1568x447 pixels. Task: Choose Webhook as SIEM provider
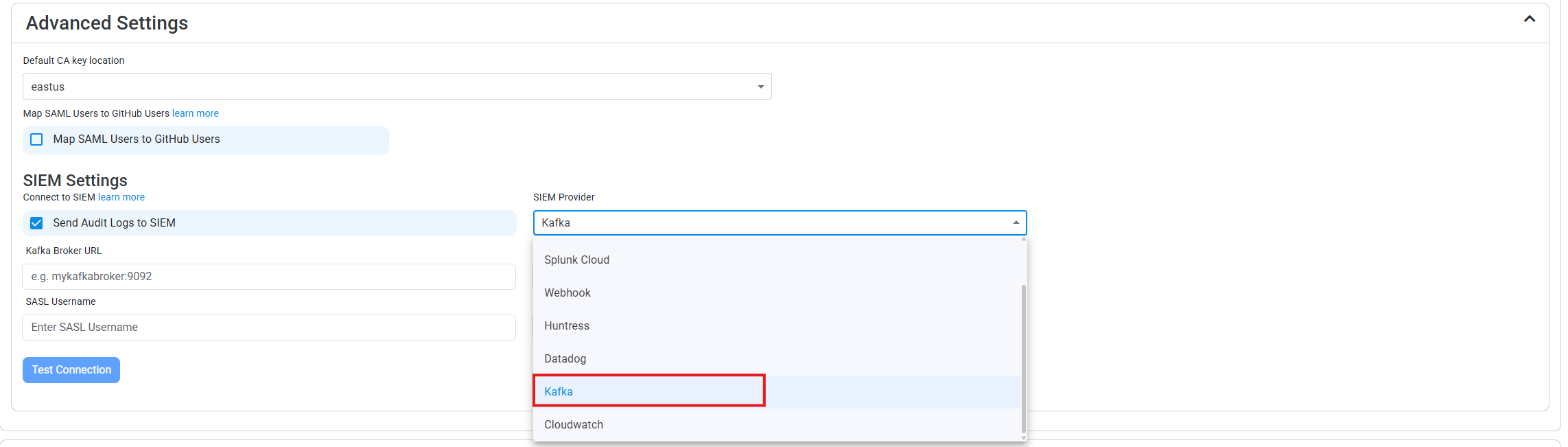click(x=567, y=293)
